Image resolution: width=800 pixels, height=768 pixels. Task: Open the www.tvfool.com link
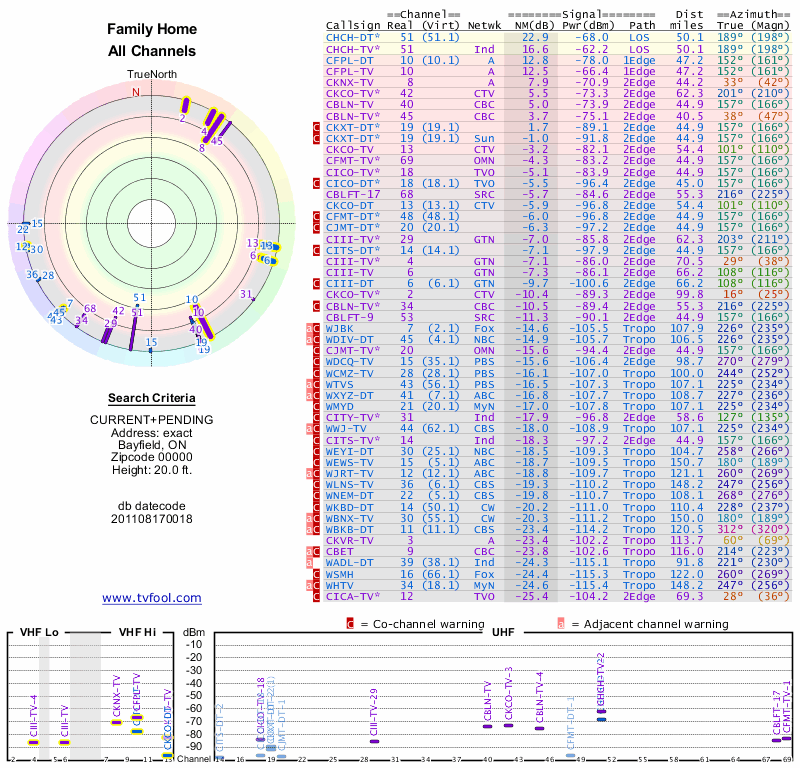pos(151,598)
